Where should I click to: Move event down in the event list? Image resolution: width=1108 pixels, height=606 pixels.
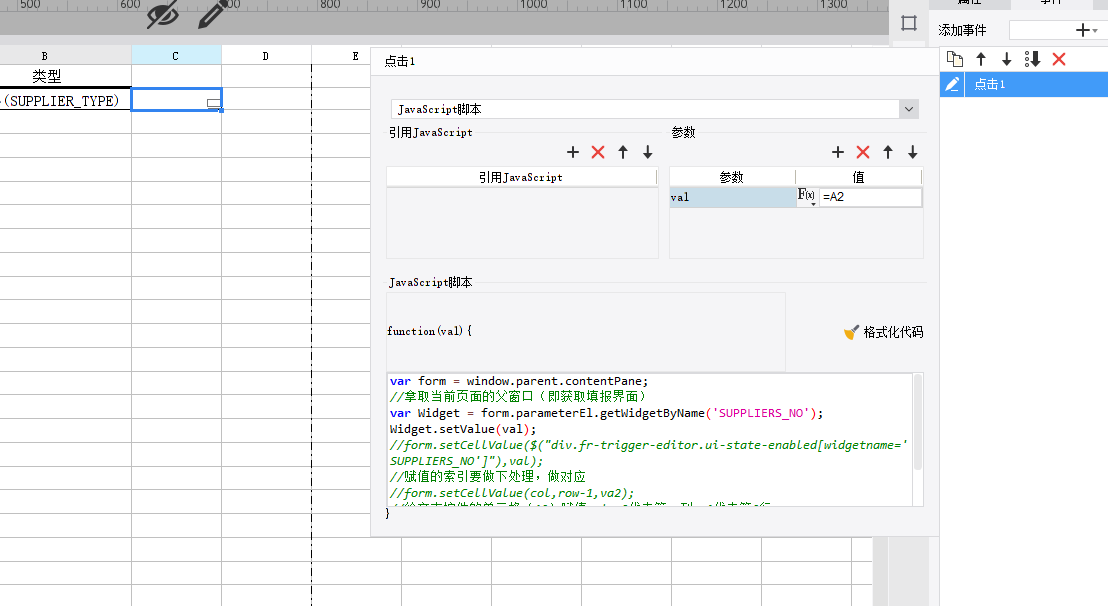pyautogui.click(x=1006, y=59)
